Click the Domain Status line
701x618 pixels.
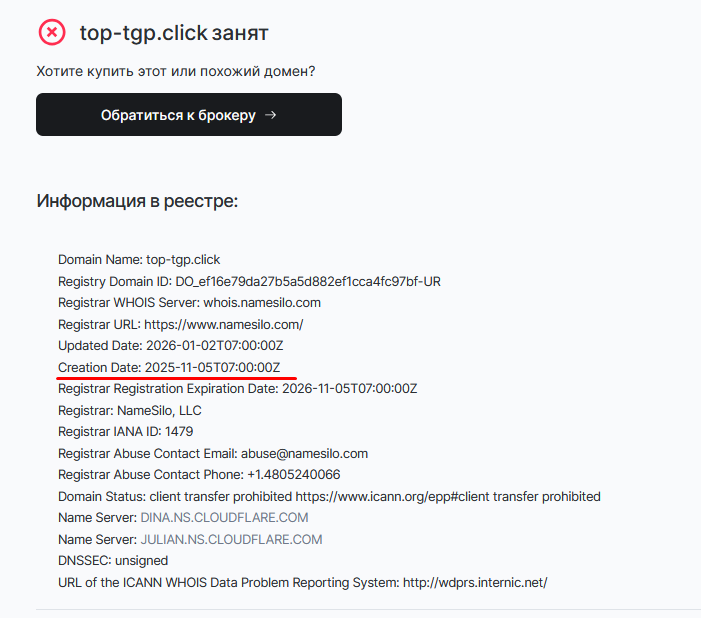coord(329,497)
